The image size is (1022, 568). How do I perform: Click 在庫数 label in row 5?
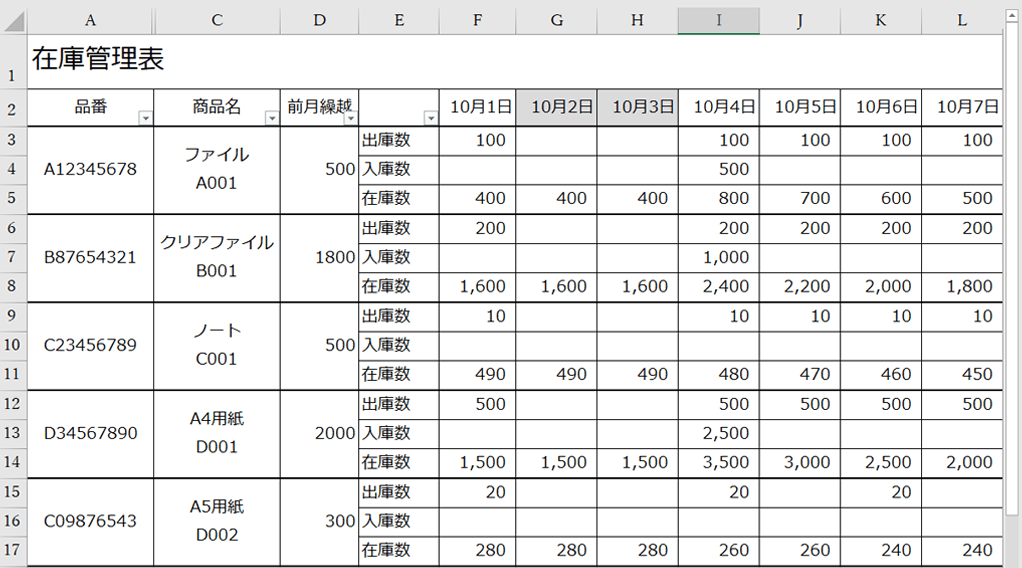399,199
